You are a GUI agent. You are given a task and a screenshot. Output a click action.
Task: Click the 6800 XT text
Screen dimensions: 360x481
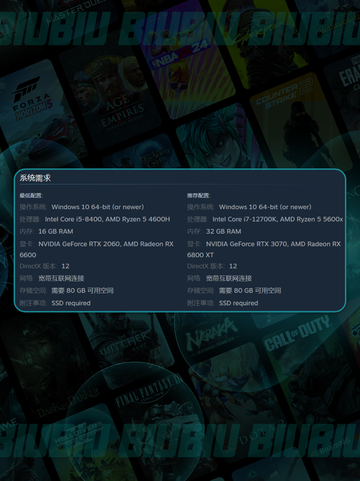[200, 255]
